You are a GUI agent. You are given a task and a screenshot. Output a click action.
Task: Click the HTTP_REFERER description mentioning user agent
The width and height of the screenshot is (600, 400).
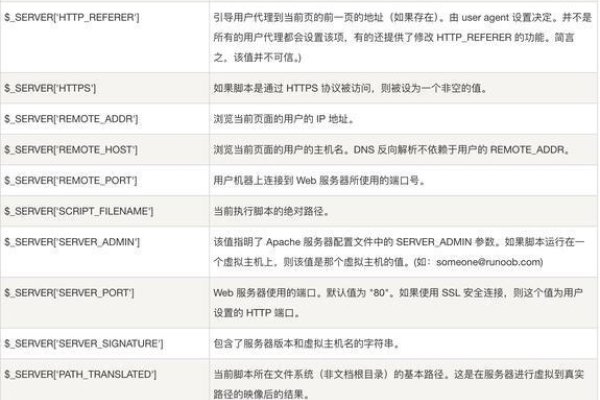[x=403, y=38]
